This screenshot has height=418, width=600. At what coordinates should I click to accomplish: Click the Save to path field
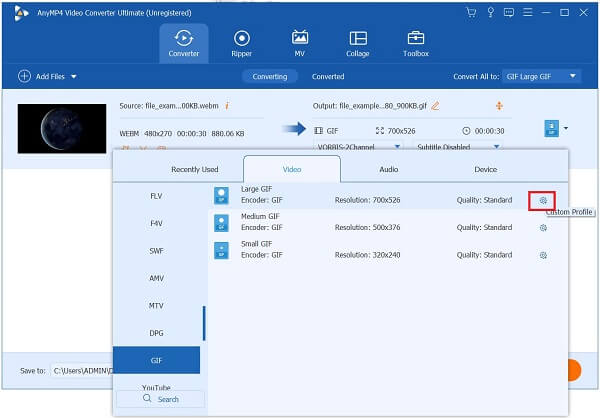82,371
